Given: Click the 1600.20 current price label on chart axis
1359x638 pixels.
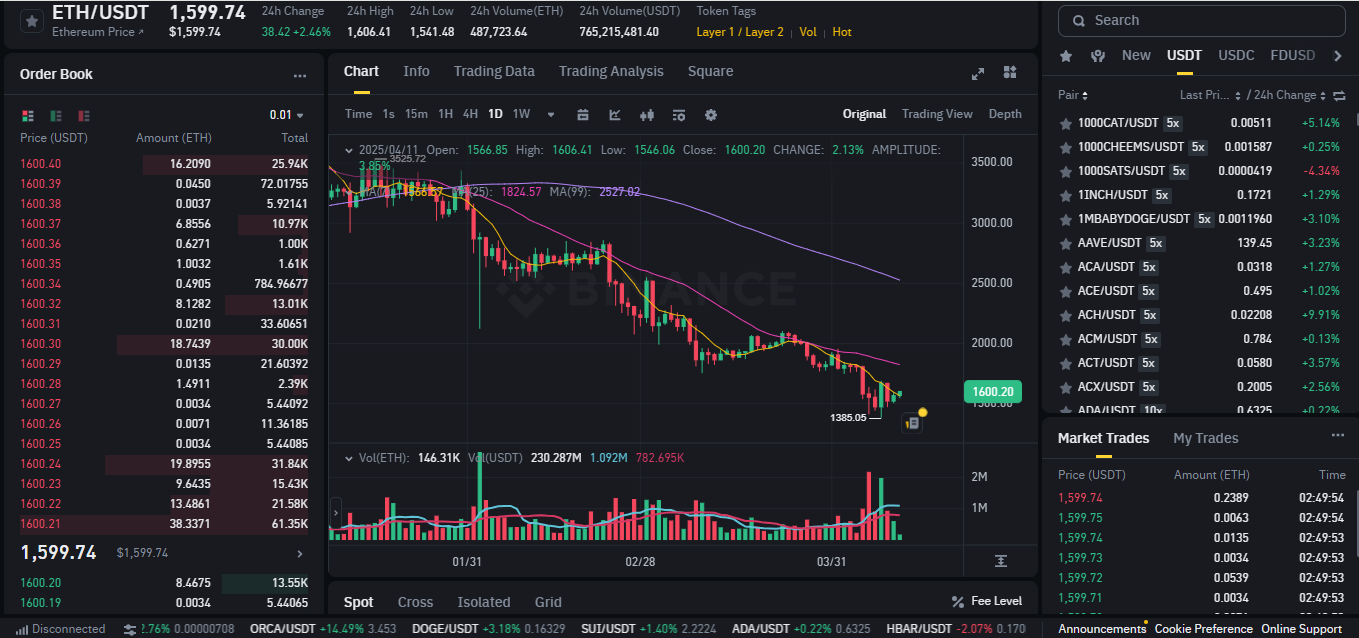Looking at the screenshot, I should [x=991, y=392].
